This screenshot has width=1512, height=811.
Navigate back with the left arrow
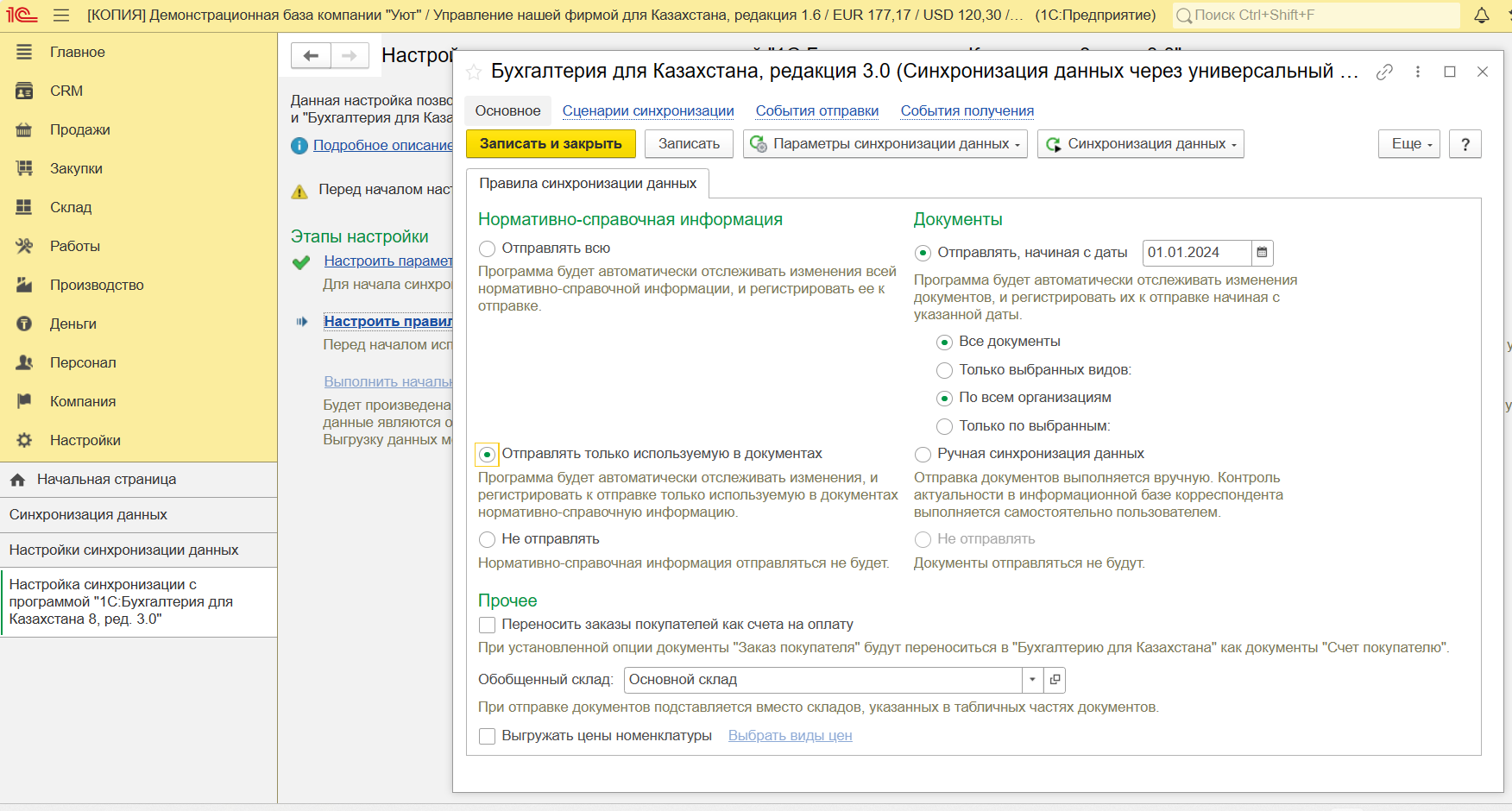pyautogui.click(x=311, y=56)
